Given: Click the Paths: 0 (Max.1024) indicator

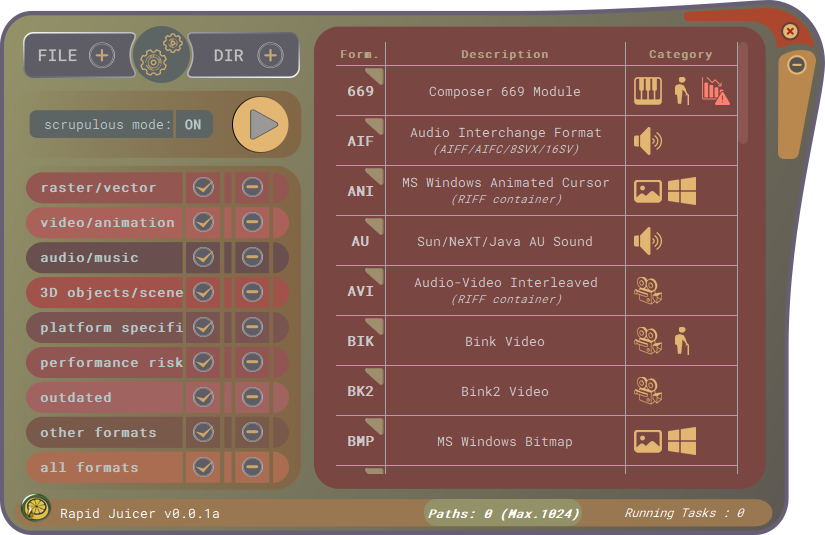Looking at the screenshot, I should 503,513.
